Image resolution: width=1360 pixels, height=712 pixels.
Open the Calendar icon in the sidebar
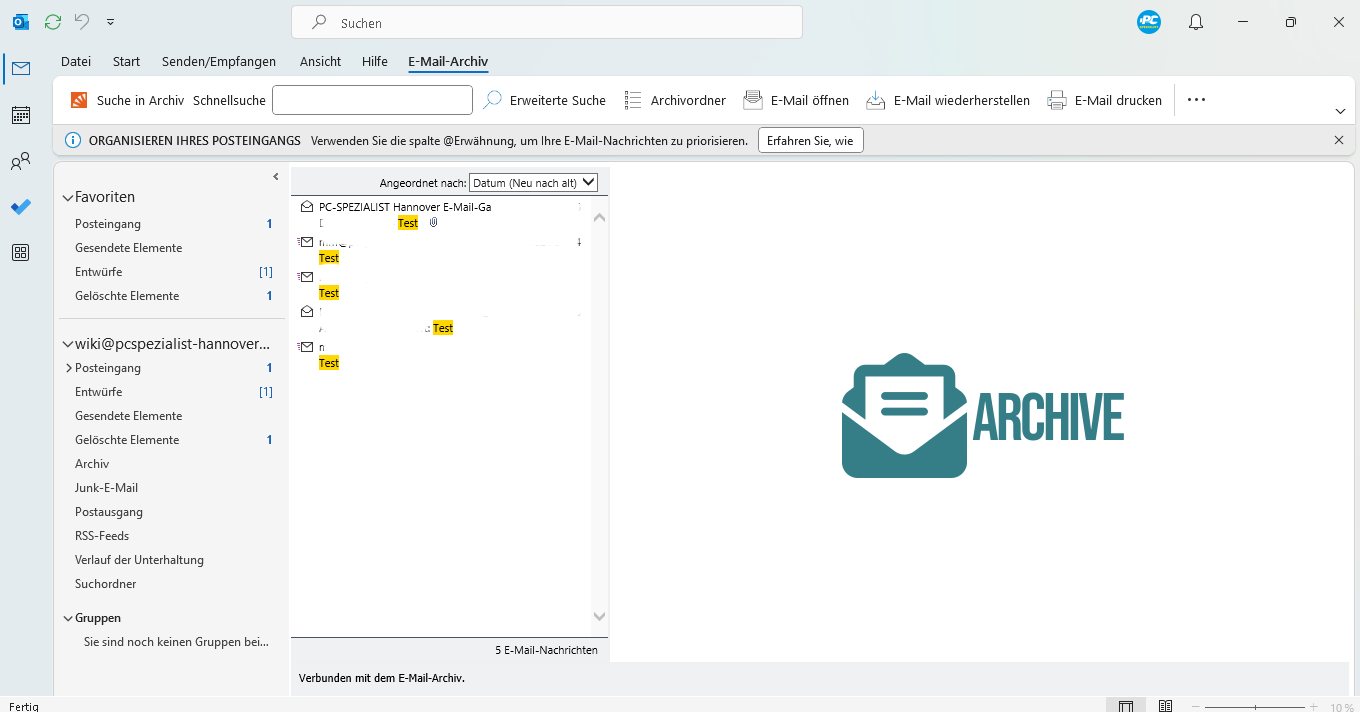coord(20,115)
